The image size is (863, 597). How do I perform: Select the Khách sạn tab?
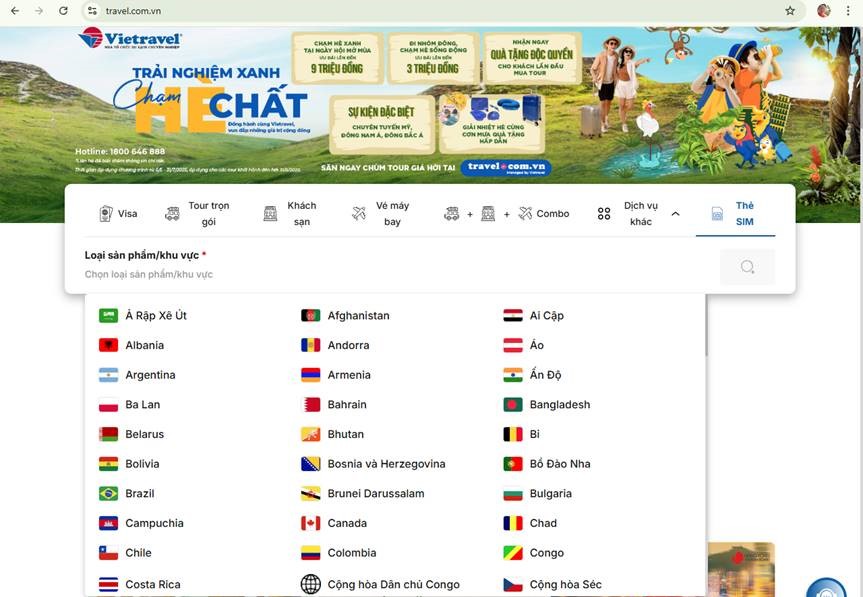290,213
